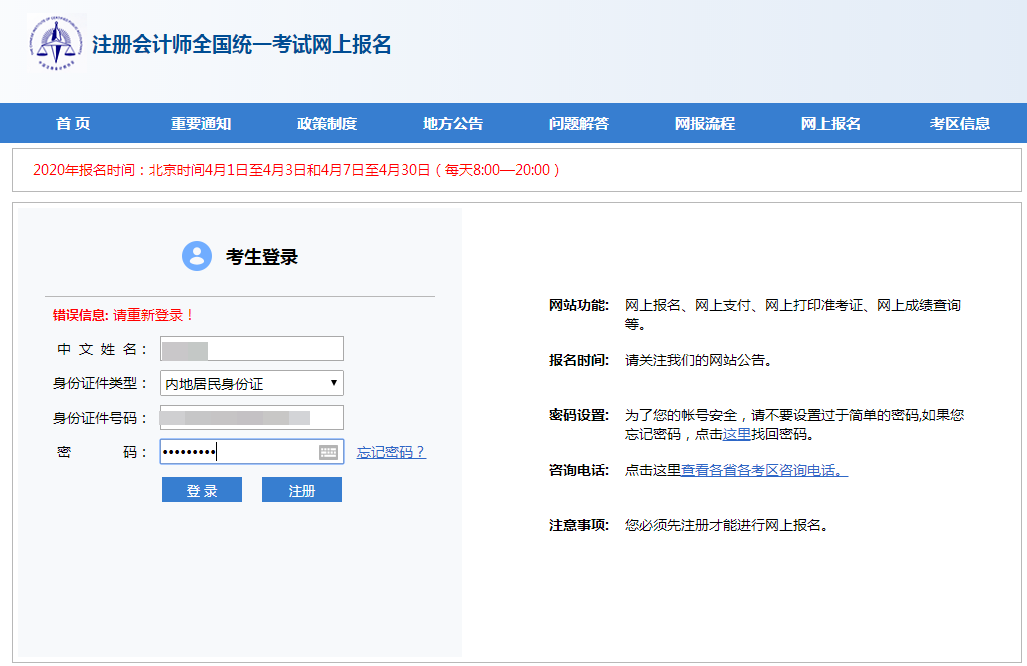The width and height of the screenshot is (1027, 666).
Task: Click the 中文姓名 name input field
Action: (251, 348)
